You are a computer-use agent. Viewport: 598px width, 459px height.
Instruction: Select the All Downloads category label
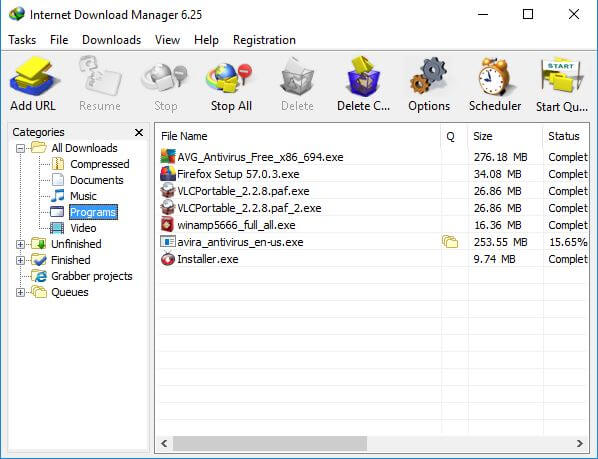point(84,148)
